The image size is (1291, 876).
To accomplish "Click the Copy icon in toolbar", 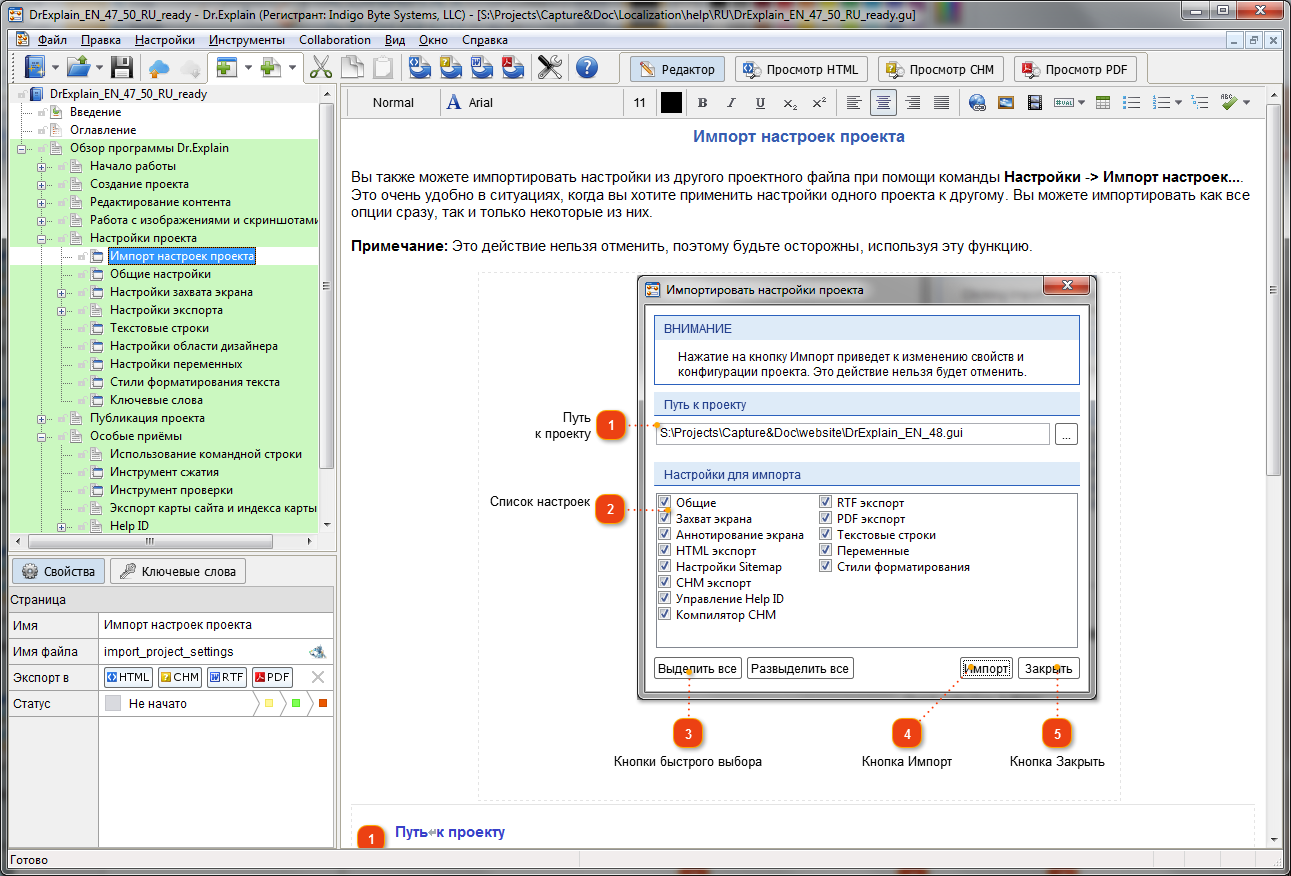I will [x=352, y=68].
